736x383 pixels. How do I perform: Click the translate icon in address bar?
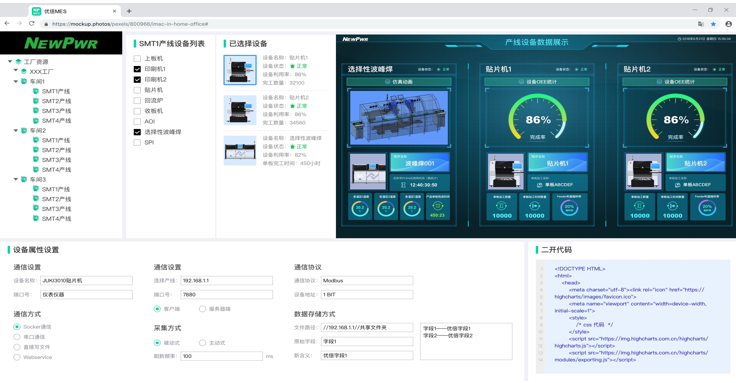[x=701, y=24]
